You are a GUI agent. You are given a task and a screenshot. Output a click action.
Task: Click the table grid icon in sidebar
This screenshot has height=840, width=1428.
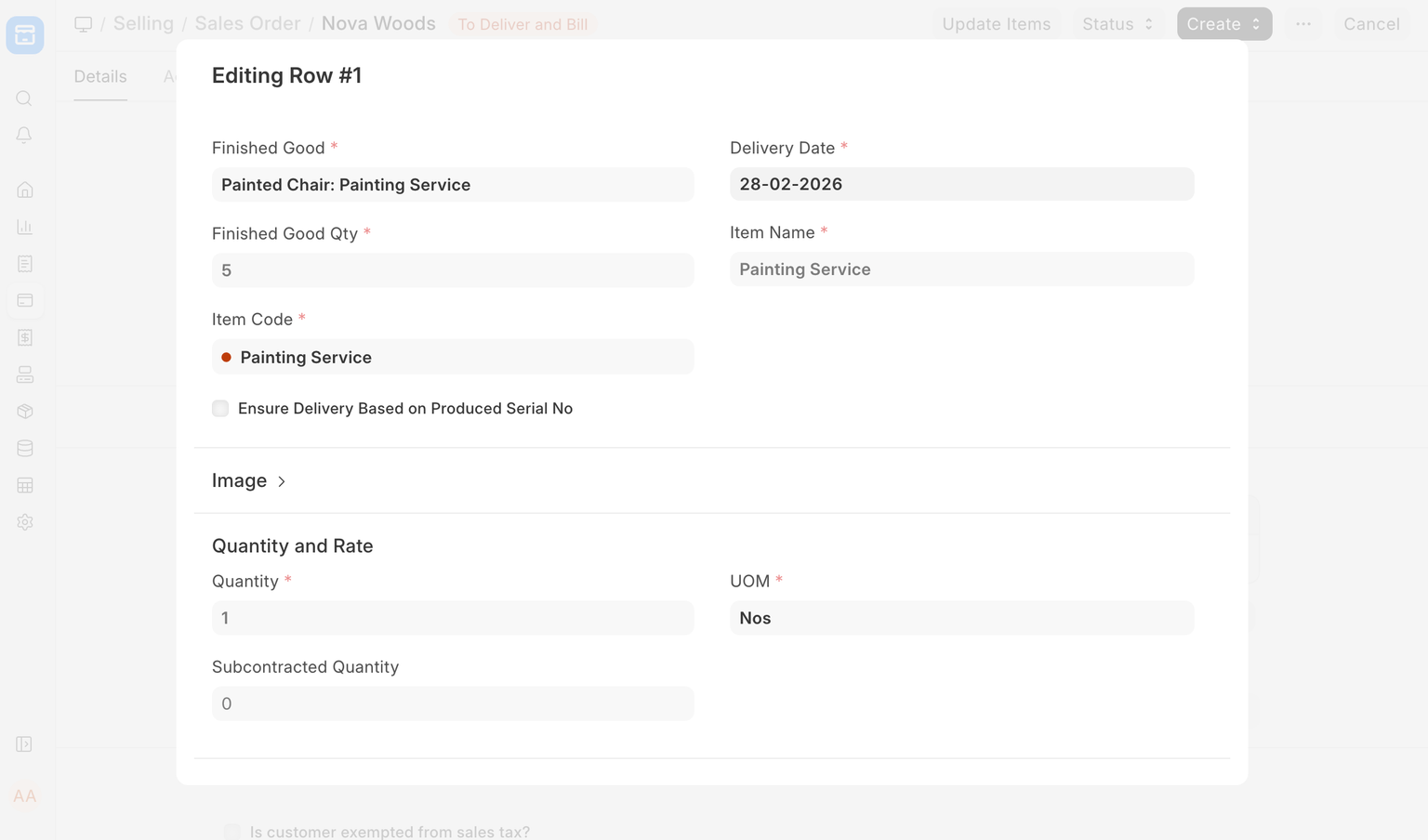tap(25, 485)
